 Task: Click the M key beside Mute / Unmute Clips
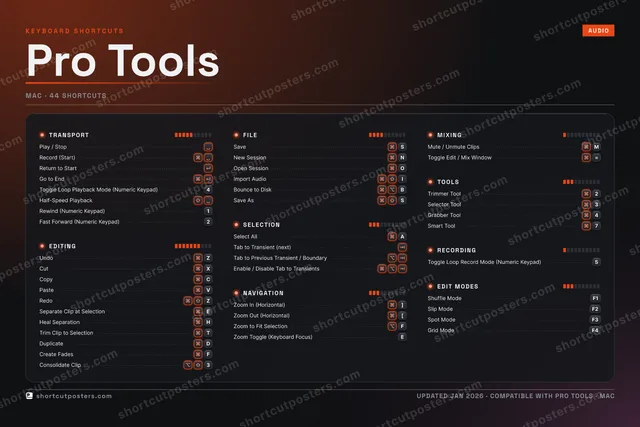(596, 147)
